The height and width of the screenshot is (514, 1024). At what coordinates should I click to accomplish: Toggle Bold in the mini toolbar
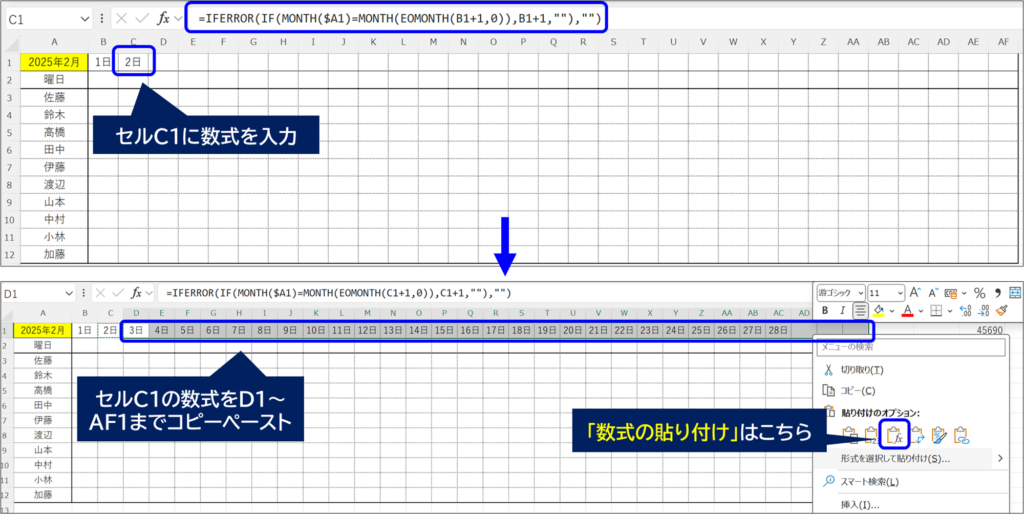coord(825,311)
